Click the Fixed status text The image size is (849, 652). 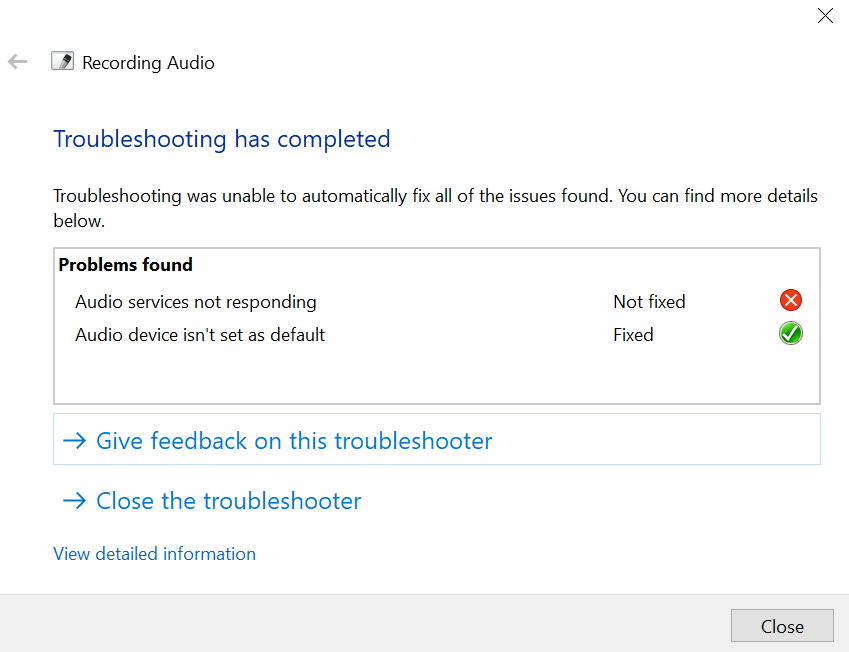[633, 335]
